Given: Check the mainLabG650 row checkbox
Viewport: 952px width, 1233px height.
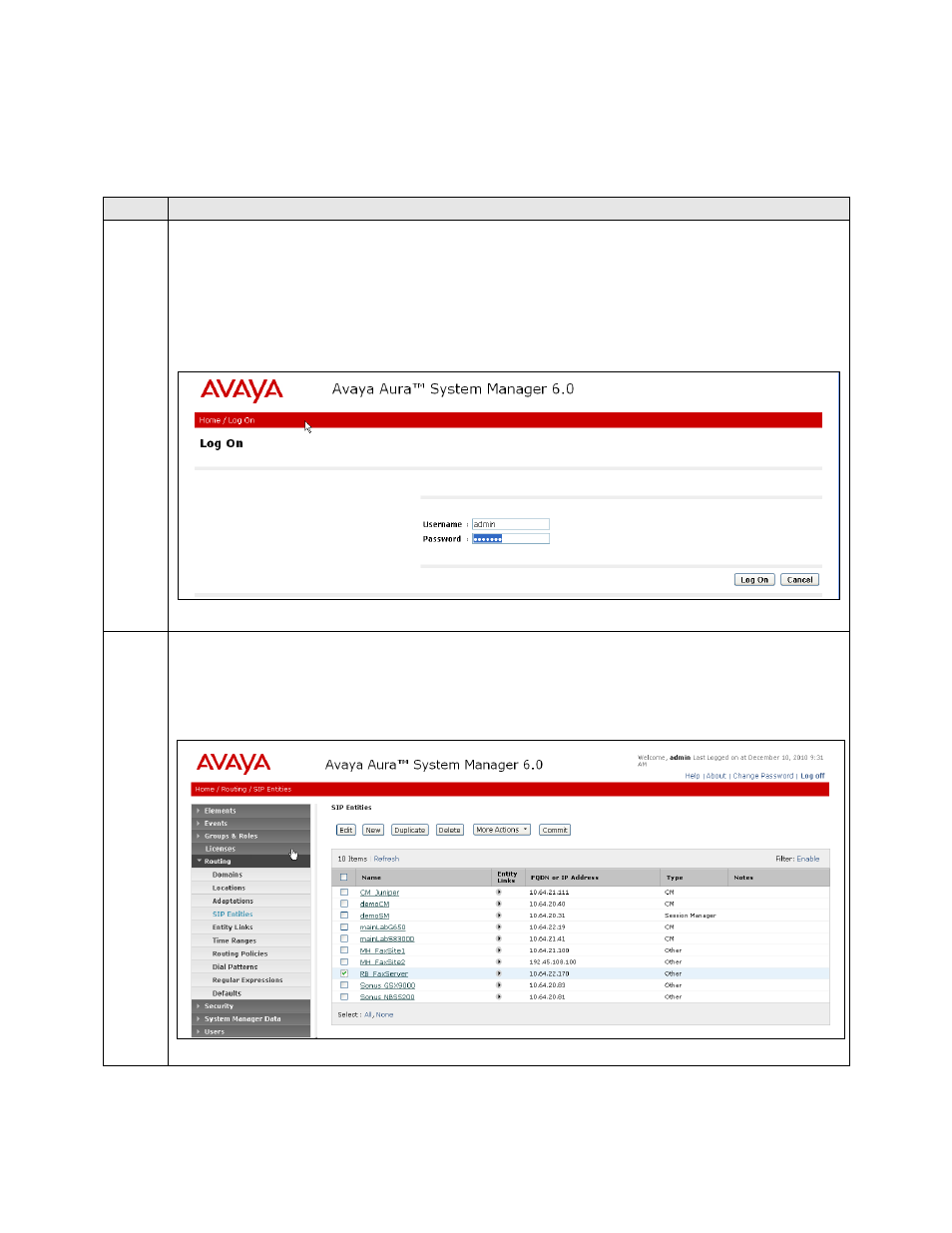Looking at the screenshot, I should [x=344, y=927].
